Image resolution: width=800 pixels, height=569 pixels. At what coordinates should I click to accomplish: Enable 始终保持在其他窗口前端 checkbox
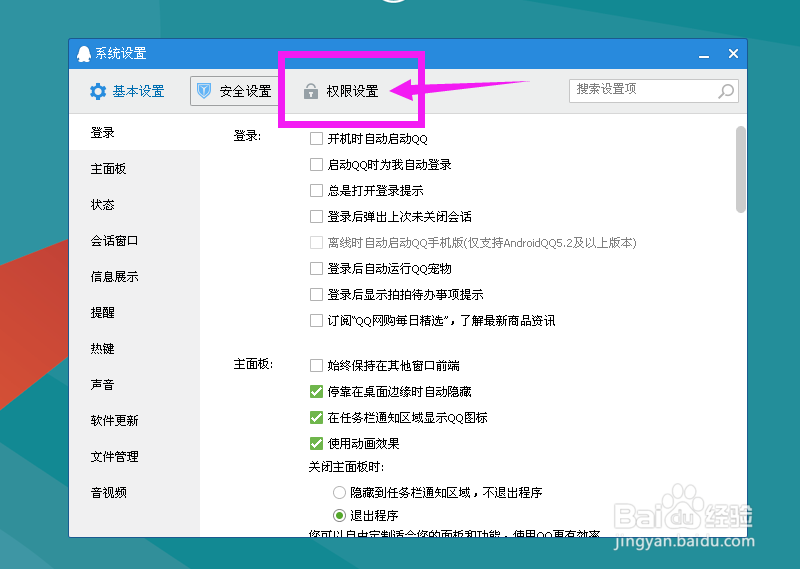(316, 365)
